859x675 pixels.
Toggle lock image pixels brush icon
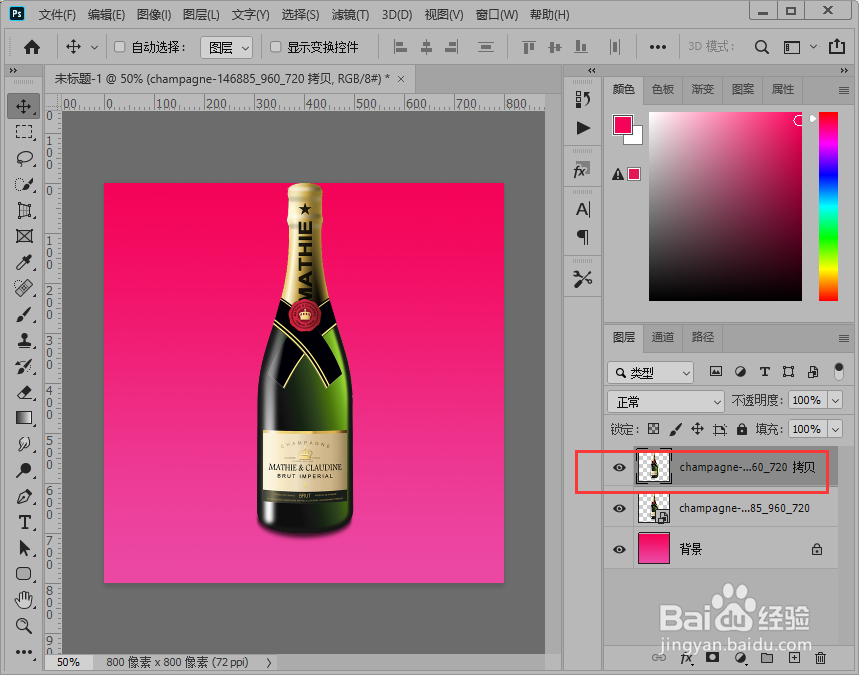pyautogui.click(x=675, y=429)
